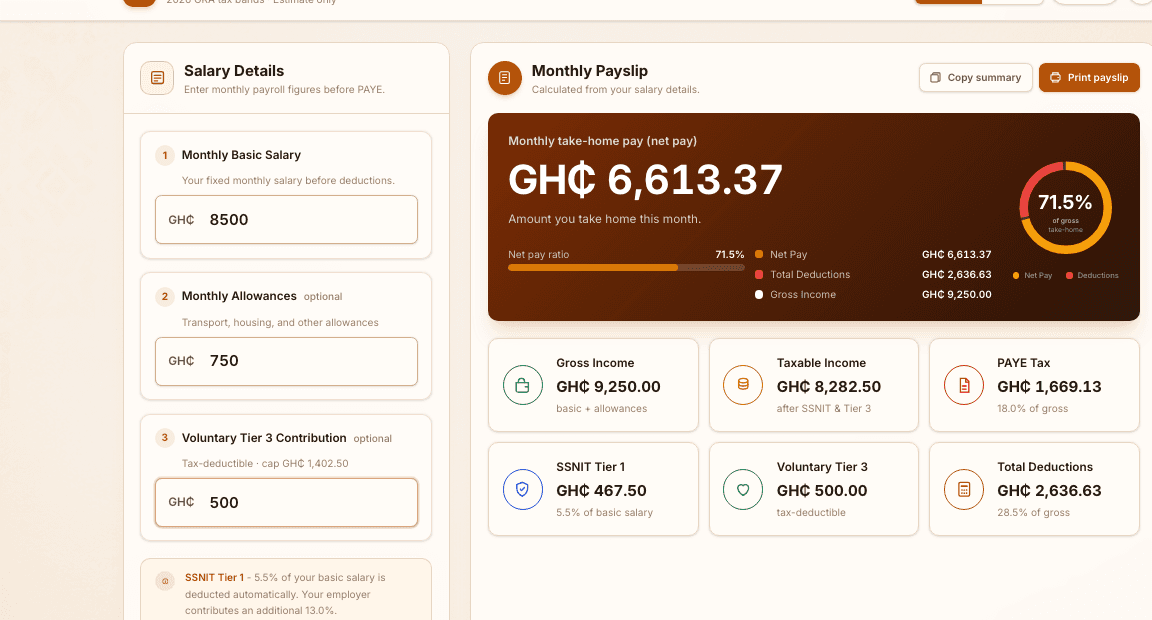Click the GH₵ 6,613.37 net pay heading
Image resolution: width=1152 pixels, height=620 pixels.
coord(645,179)
